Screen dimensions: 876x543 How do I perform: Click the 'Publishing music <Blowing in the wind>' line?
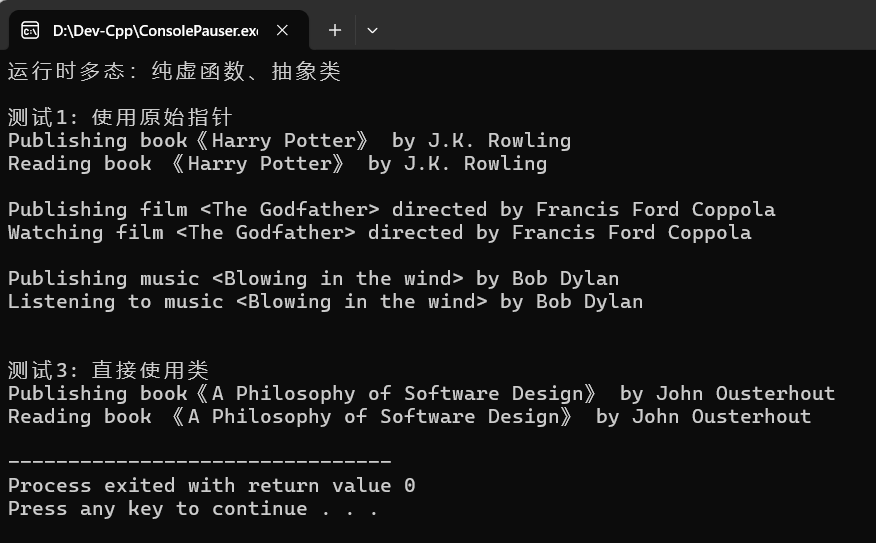tap(313, 278)
